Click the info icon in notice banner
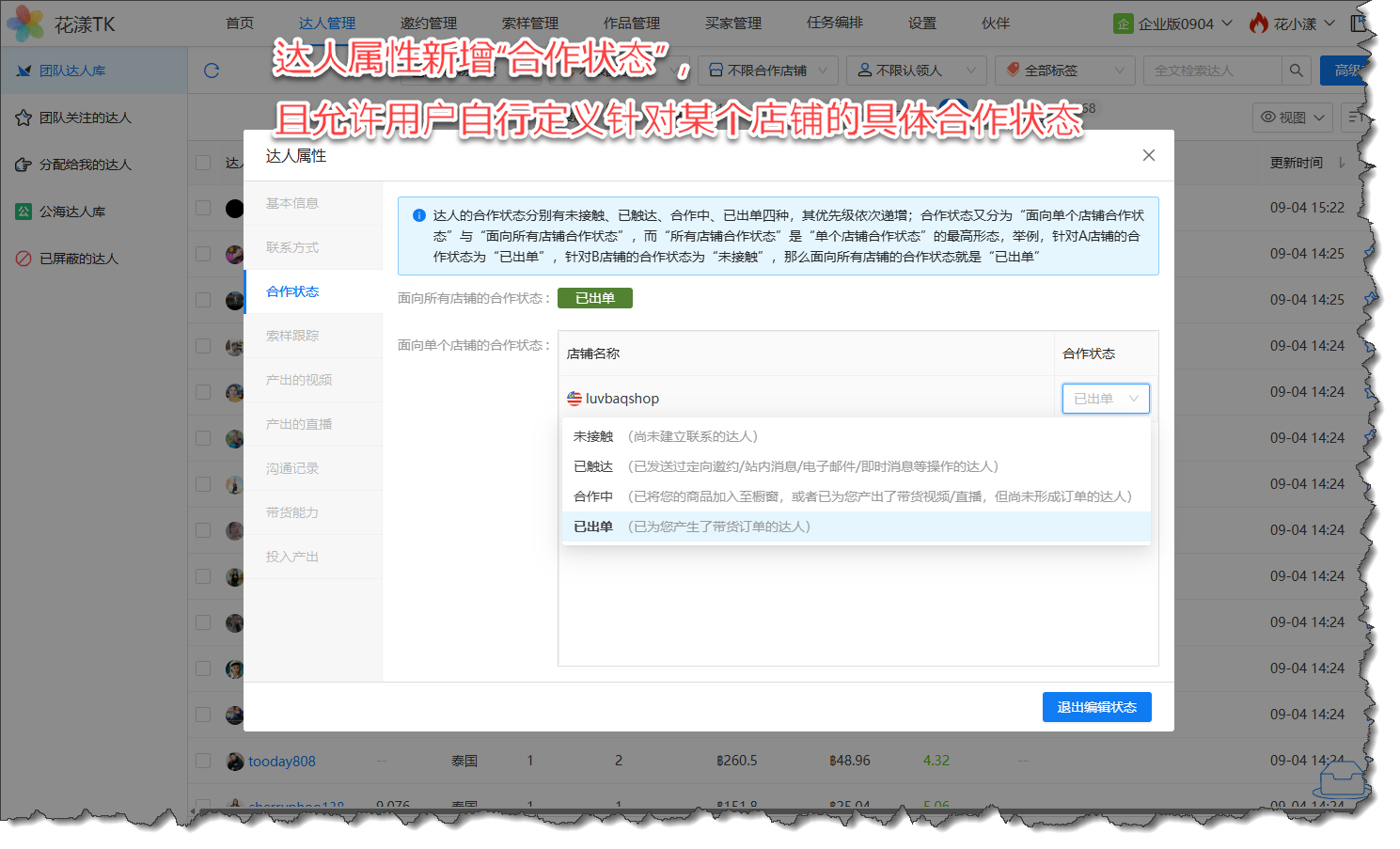1400x849 pixels. click(419, 215)
